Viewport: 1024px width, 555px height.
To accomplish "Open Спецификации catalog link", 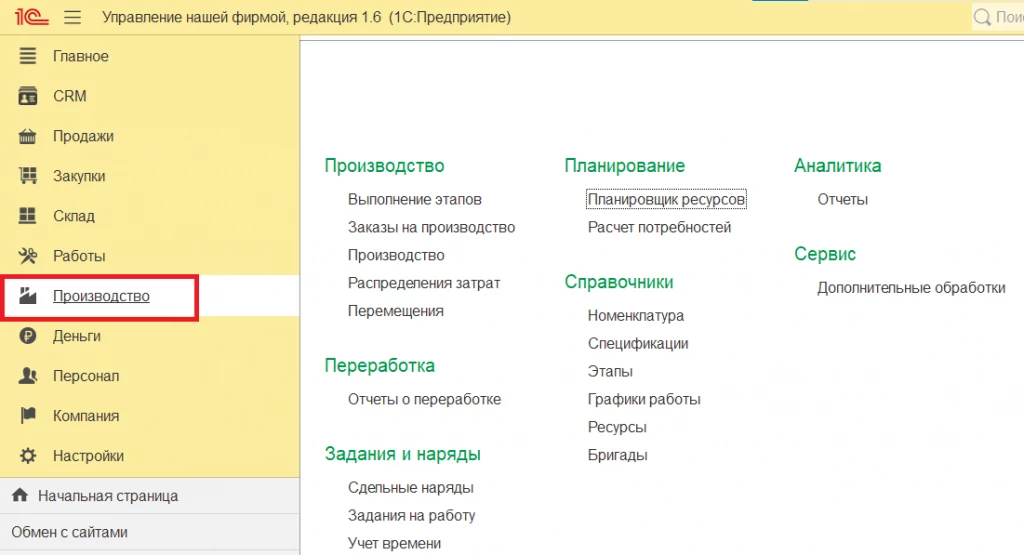I will point(638,343).
